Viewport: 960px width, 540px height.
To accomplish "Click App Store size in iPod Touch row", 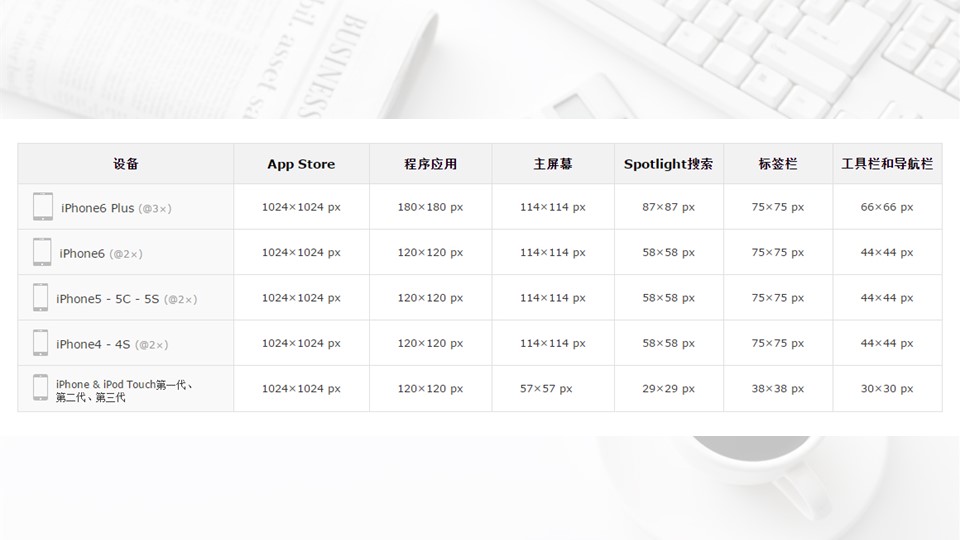I will tap(301, 388).
